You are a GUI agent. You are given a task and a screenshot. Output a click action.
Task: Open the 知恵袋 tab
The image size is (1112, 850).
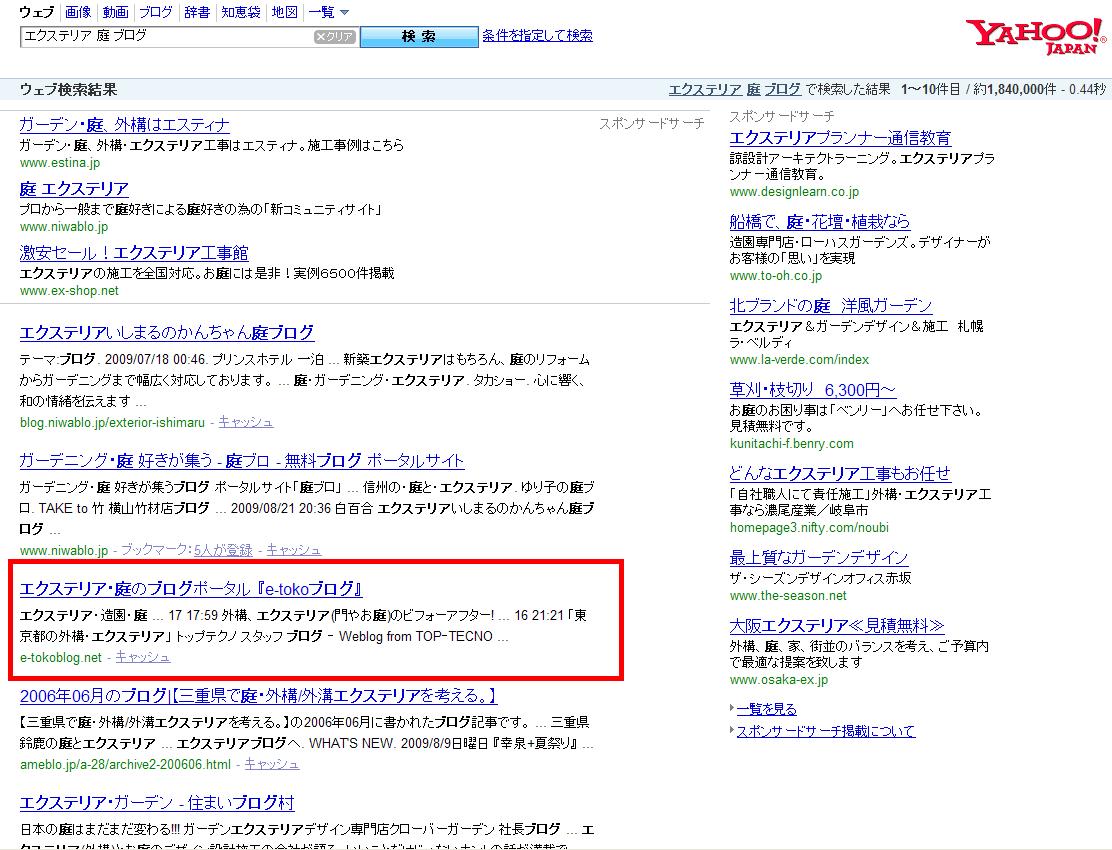click(241, 12)
